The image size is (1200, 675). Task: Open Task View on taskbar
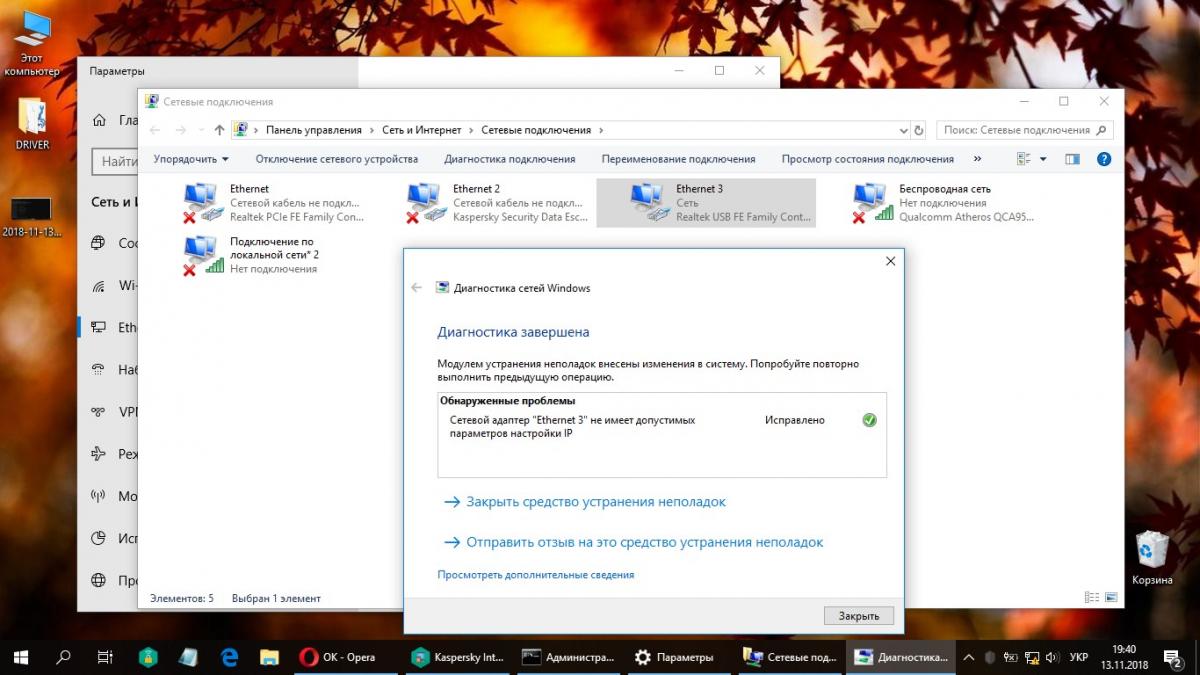click(105, 657)
